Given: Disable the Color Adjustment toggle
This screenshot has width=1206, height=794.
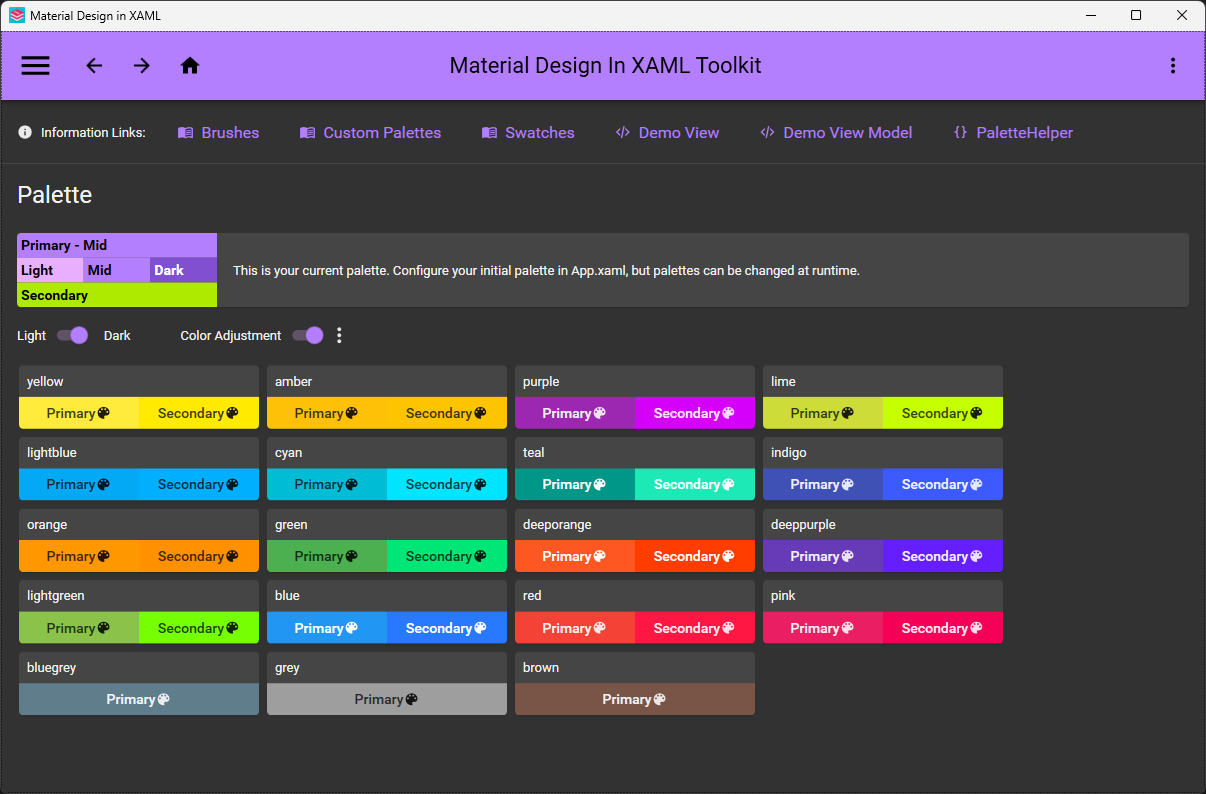Looking at the screenshot, I should [x=308, y=335].
